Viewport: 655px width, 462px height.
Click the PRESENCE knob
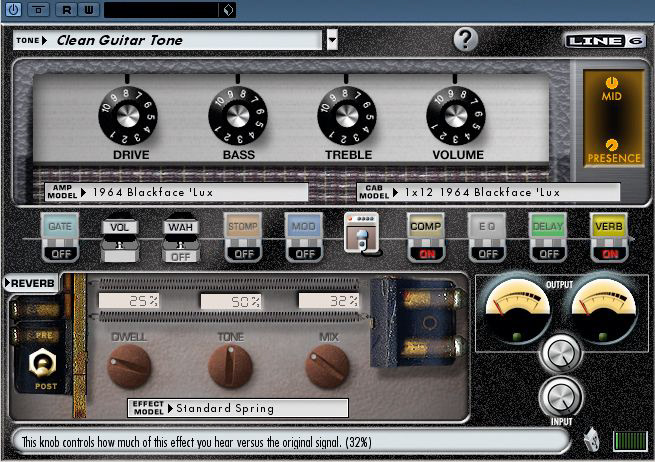[612, 145]
